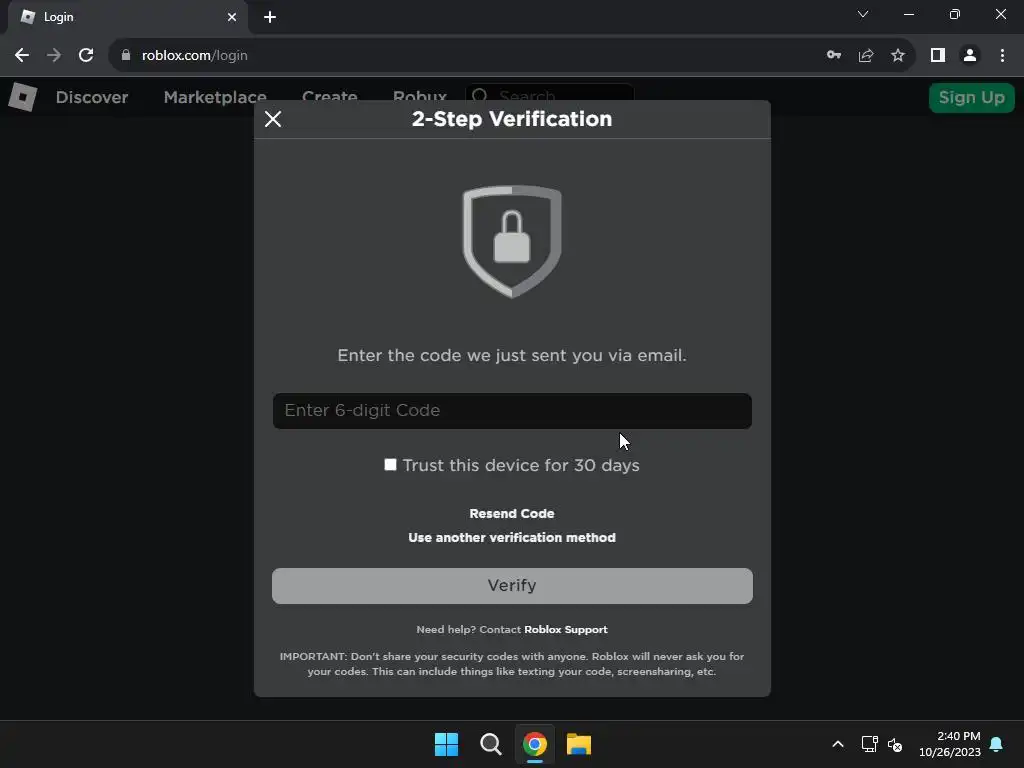Click the Verify button
The width and height of the screenshot is (1024, 768).
512,586
